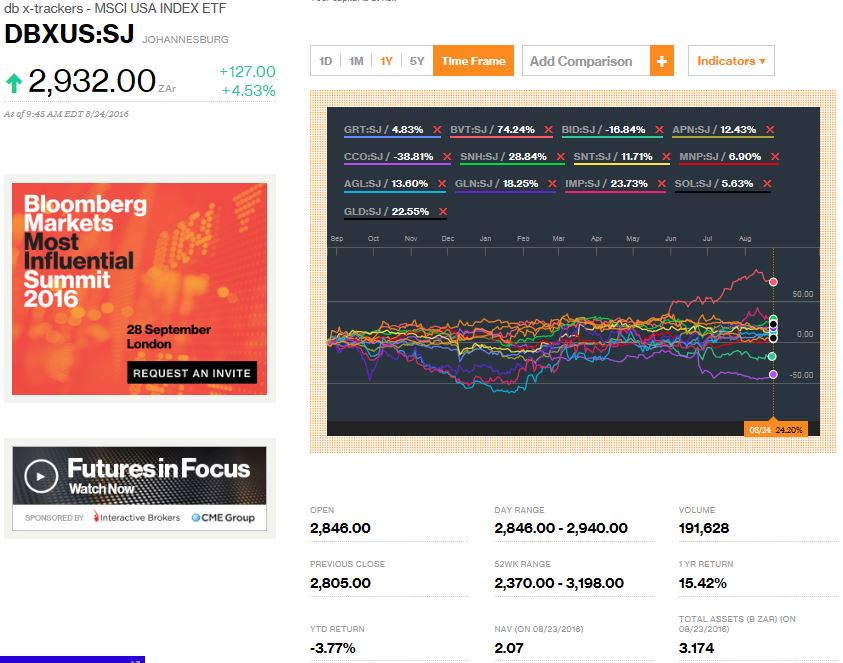Click the Add Comparison input field
The height and width of the screenshot is (663, 843).
(x=586, y=61)
